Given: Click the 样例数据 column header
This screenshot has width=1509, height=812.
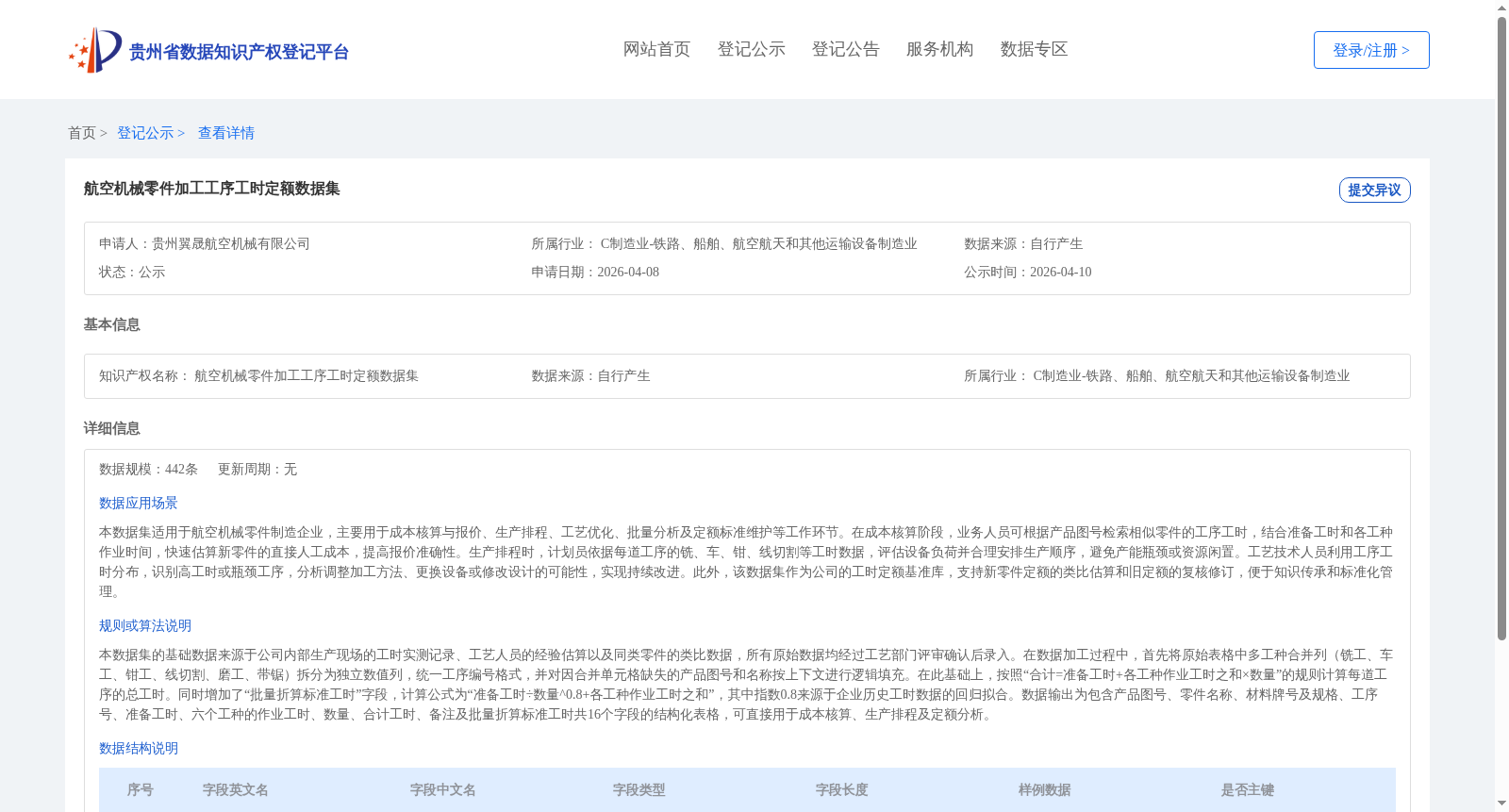Looking at the screenshot, I should point(1045,789).
